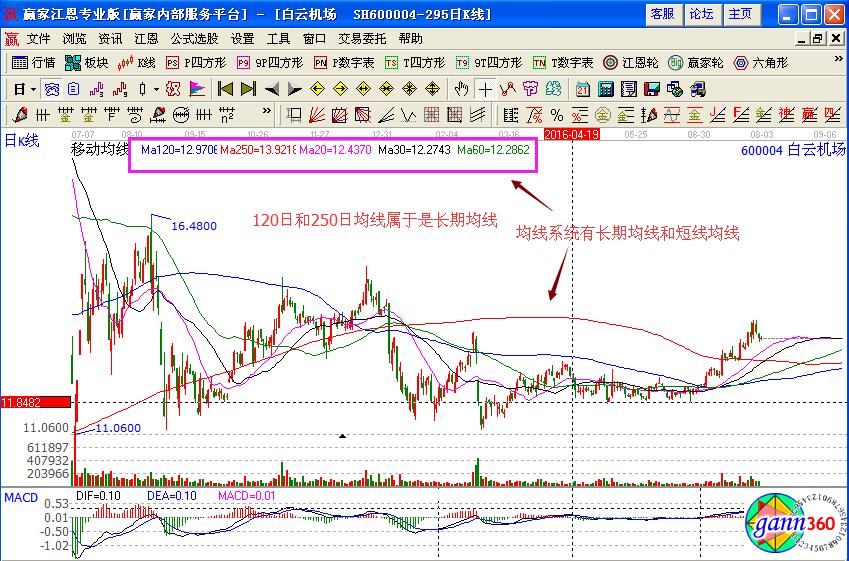
Task: Open the 日 period dropdown
Action: coord(24,88)
